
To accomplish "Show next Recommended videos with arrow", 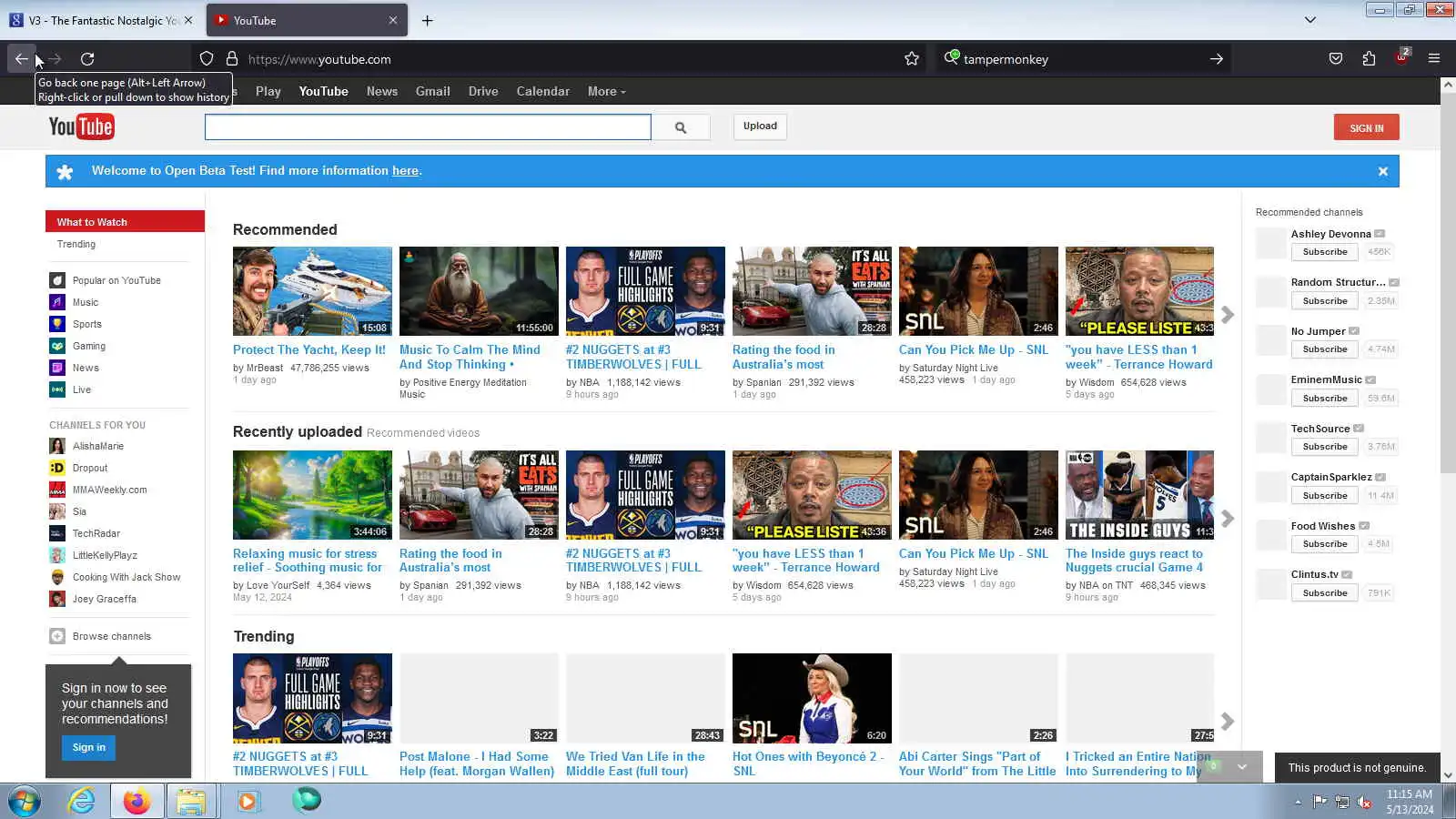I will tap(1228, 315).
